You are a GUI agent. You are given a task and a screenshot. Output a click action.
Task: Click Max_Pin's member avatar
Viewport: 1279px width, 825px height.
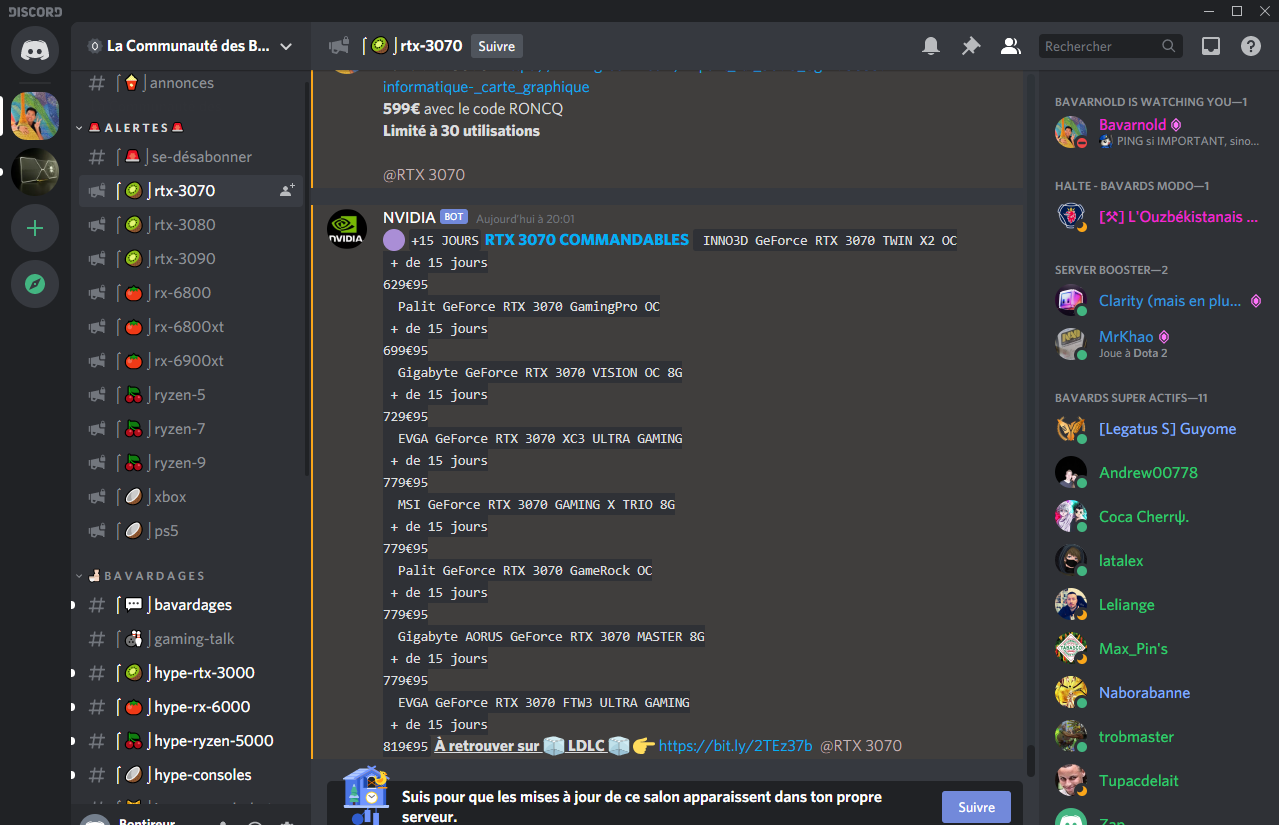tap(1071, 648)
